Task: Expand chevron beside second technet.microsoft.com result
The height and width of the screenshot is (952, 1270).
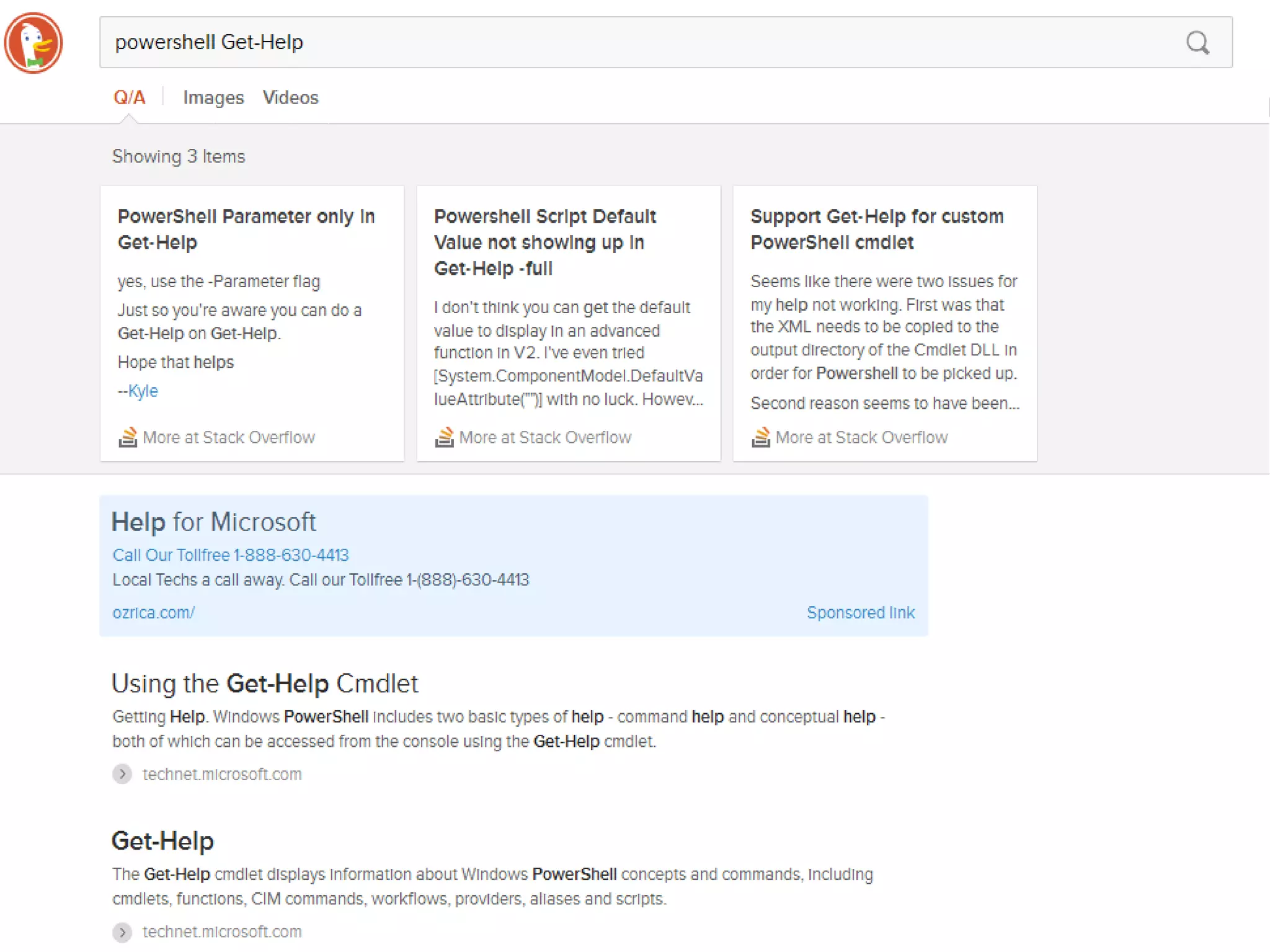Action: [122, 932]
